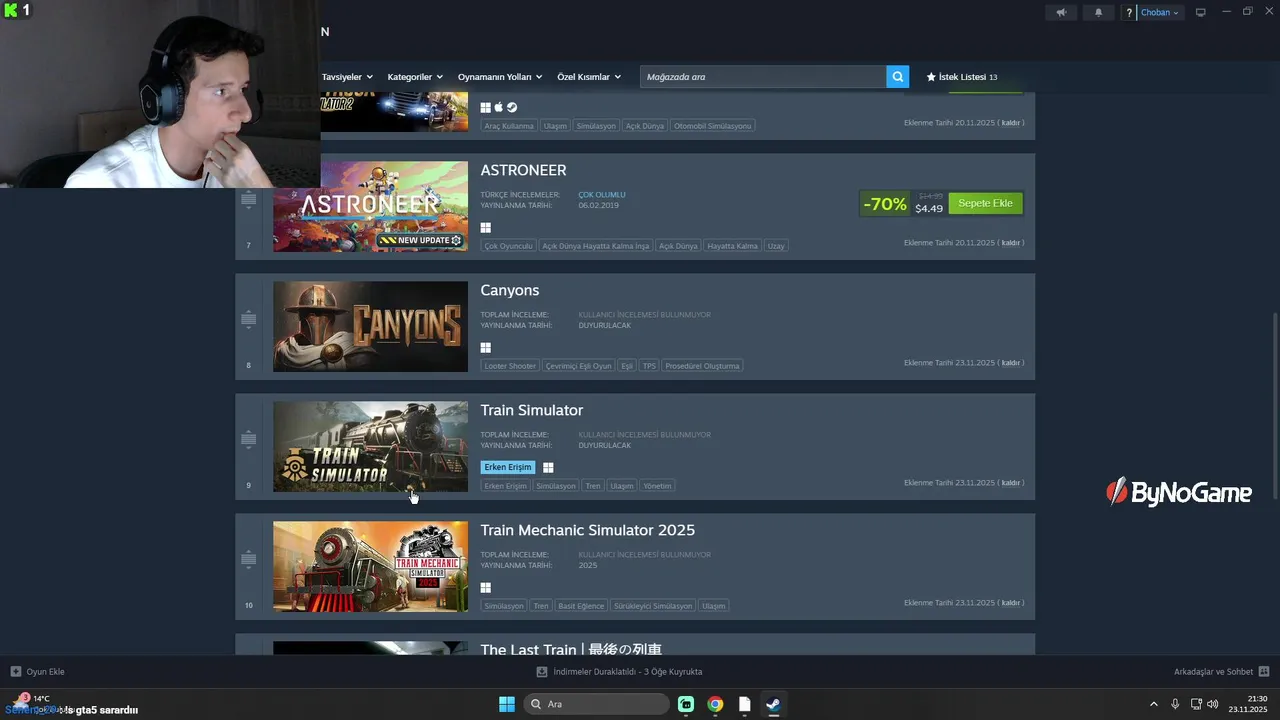Image resolution: width=1280 pixels, height=720 pixels.
Task: Switch to Big Picture mode icon
Action: pyautogui.click(x=1201, y=12)
